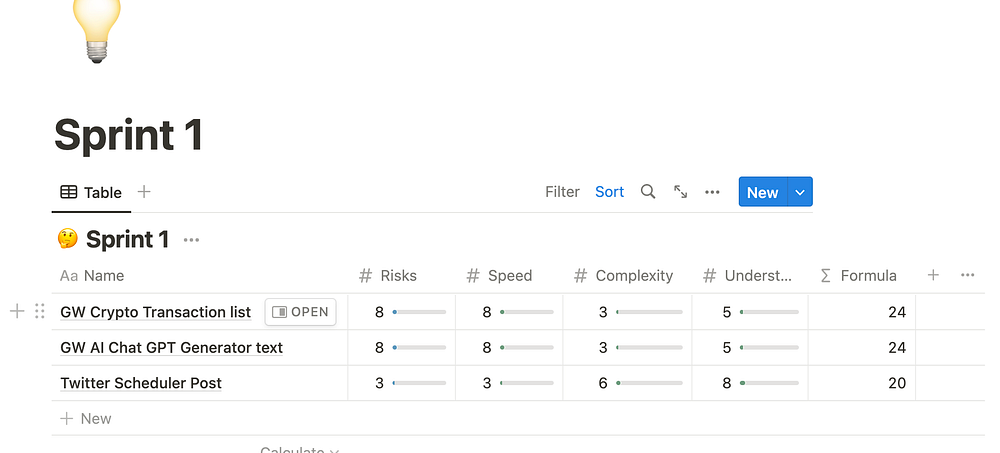Click the expand full-page arrows icon
This screenshot has width=1000, height=453.
click(x=680, y=192)
